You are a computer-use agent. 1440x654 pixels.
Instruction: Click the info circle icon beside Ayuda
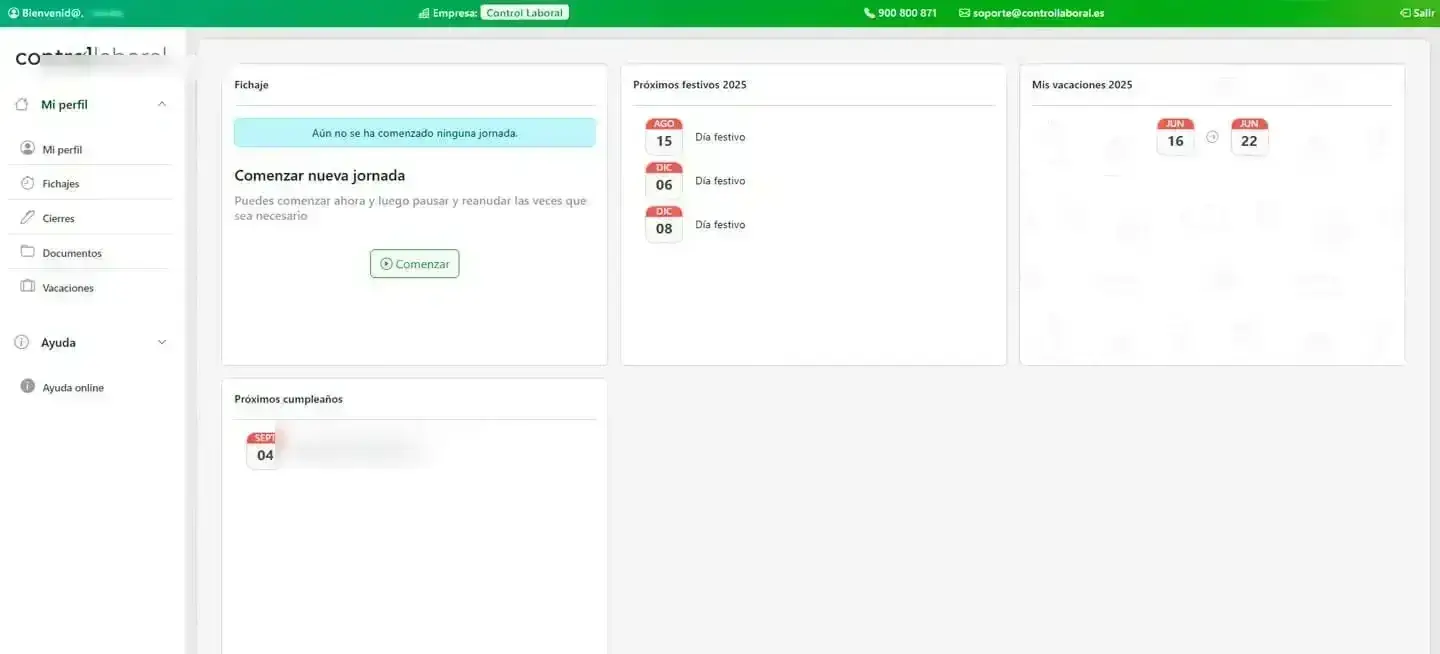22,342
